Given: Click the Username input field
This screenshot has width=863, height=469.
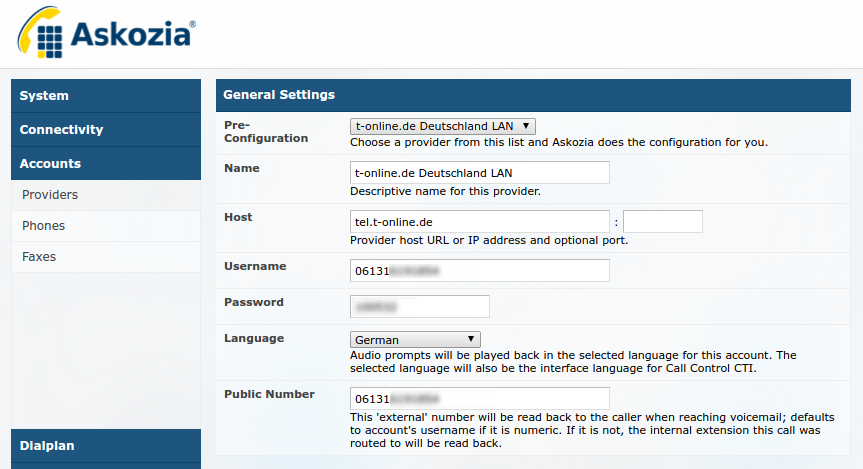Looking at the screenshot, I should pos(479,271).
